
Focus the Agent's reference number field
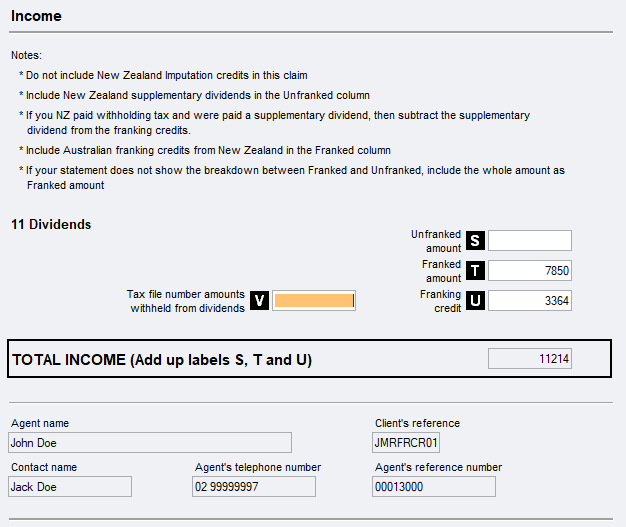tap(434, 487)
